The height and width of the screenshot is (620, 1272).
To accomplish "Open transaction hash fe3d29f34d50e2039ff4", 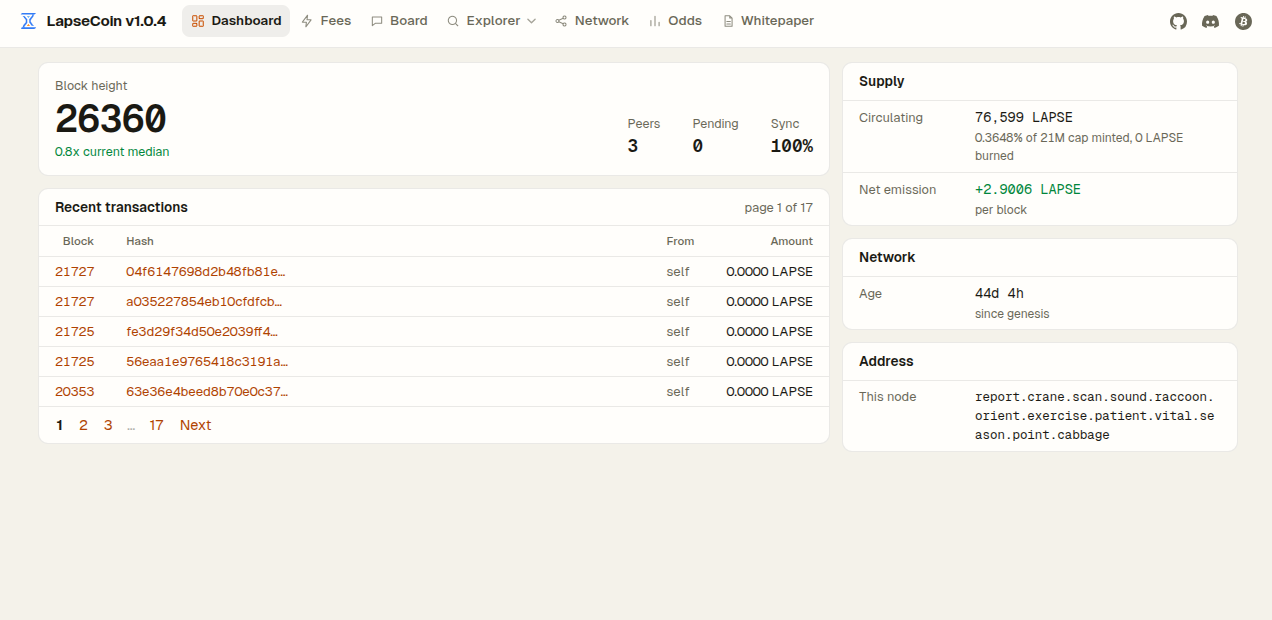I will 202,331.
